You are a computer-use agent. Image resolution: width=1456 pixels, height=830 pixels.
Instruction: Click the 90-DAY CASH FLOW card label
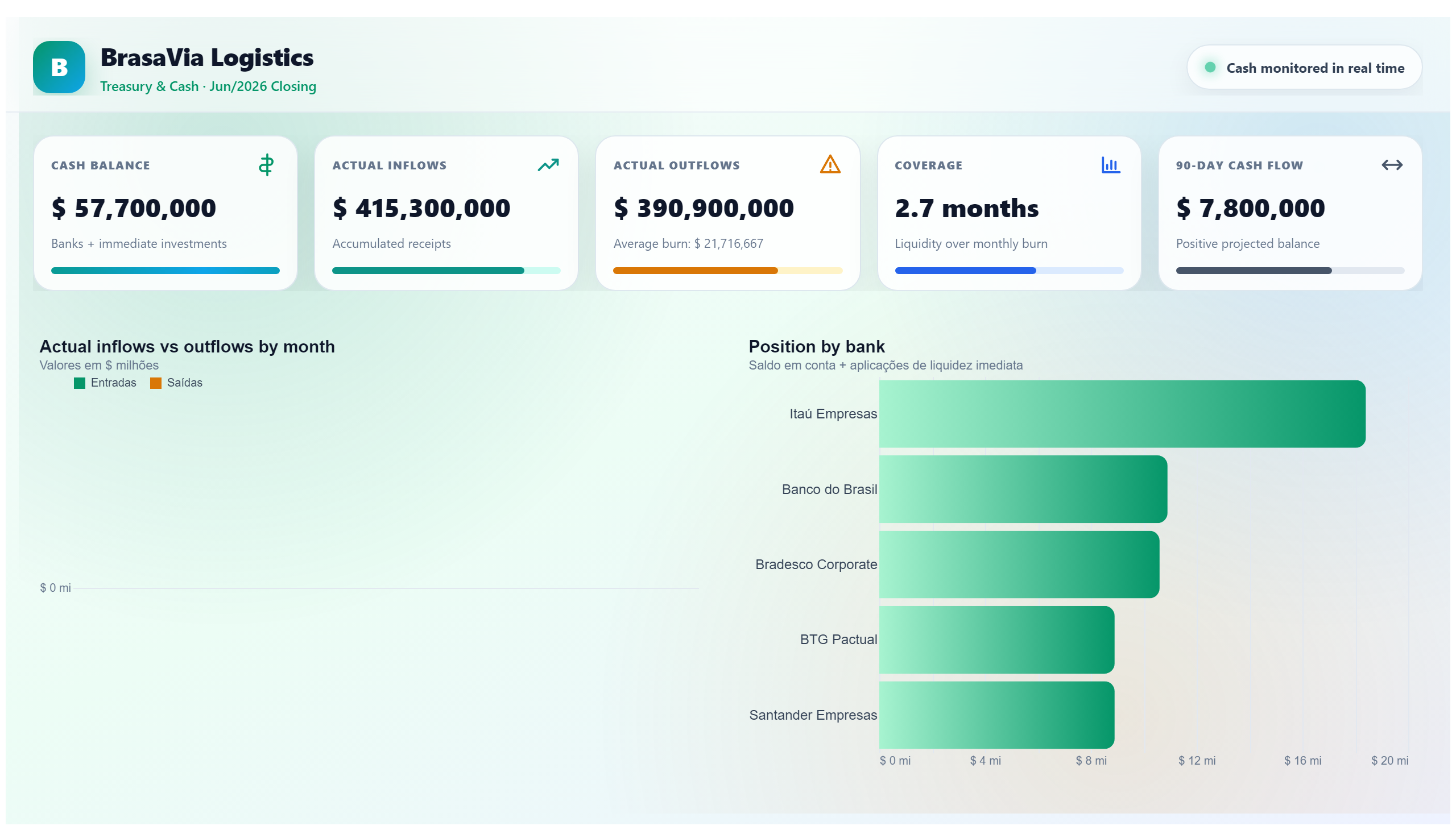1239,165
